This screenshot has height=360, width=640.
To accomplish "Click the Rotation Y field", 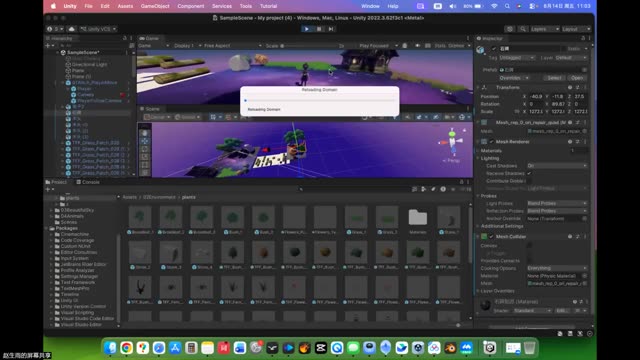I will [x=558, y=104].
